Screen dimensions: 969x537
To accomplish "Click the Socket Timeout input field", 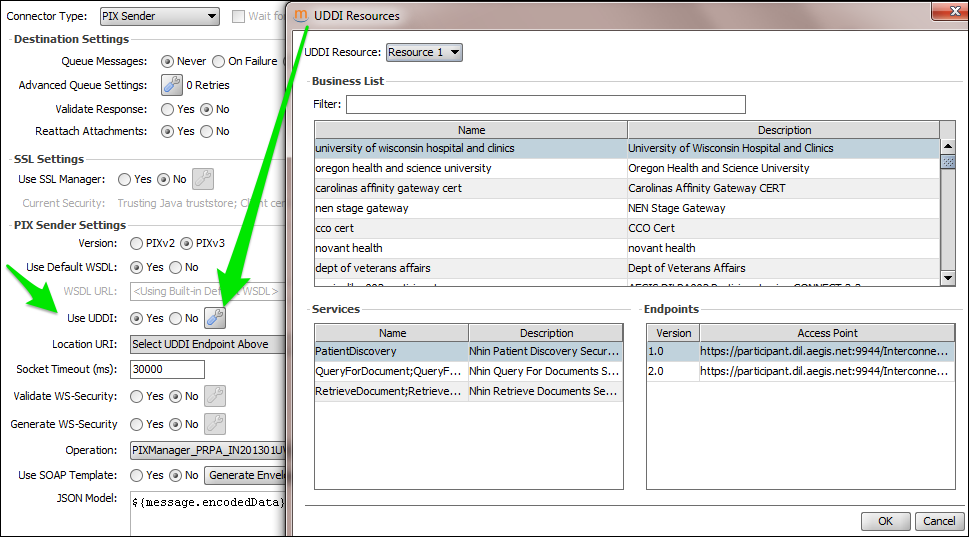I will 167,369.
